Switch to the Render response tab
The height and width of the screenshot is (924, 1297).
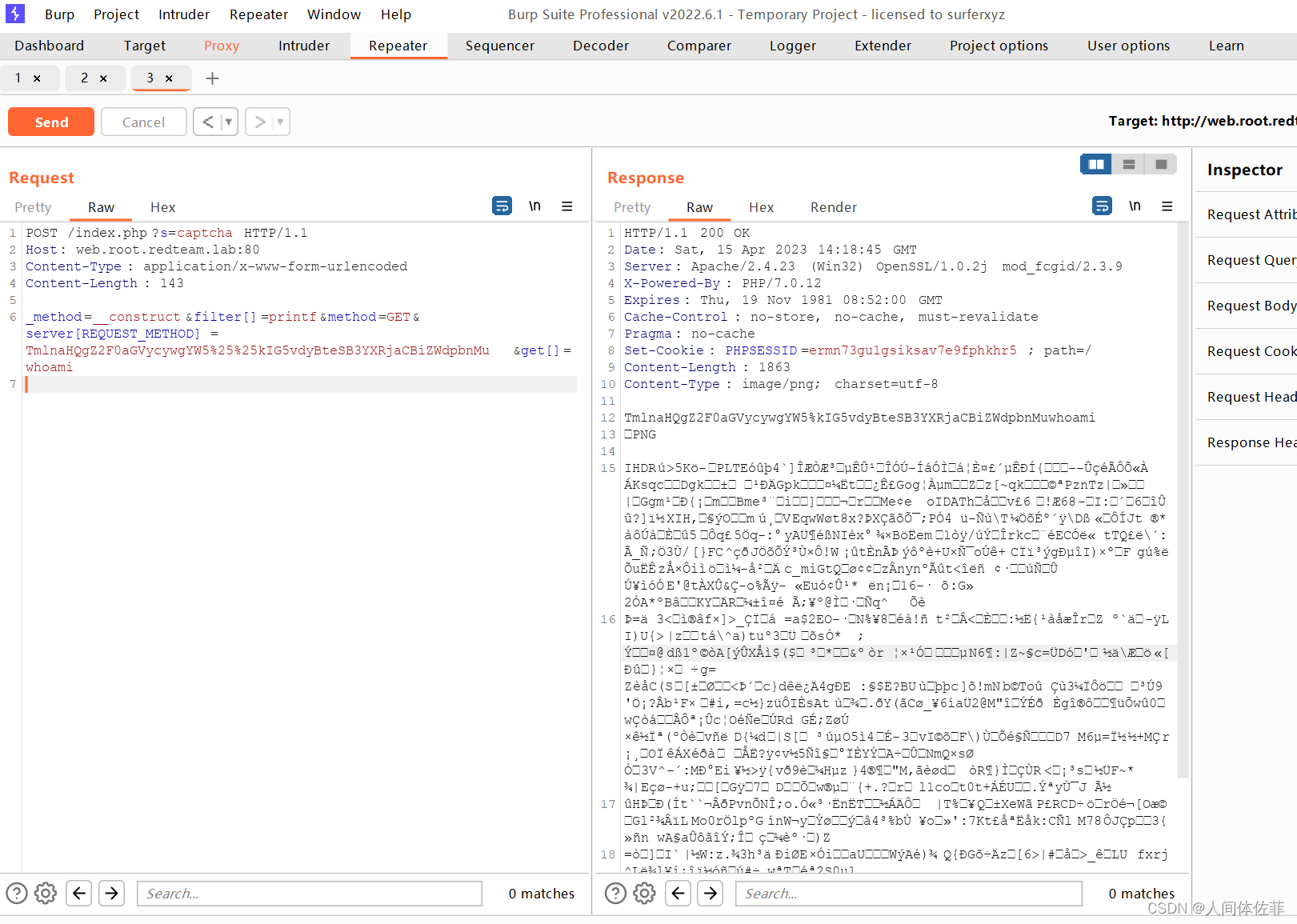pos(833,207)
